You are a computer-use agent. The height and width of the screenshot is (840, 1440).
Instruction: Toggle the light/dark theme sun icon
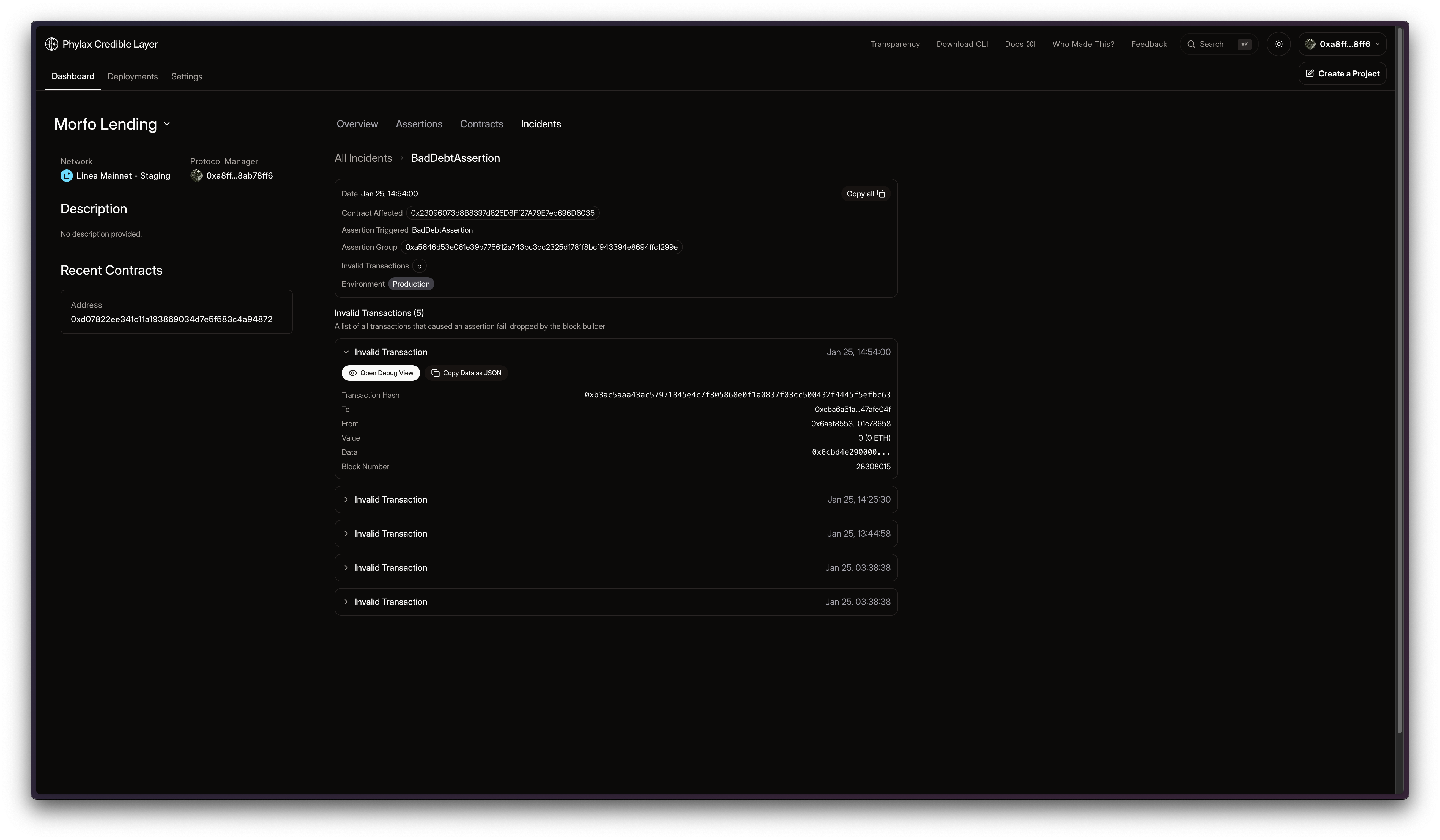click(1278, 44)
